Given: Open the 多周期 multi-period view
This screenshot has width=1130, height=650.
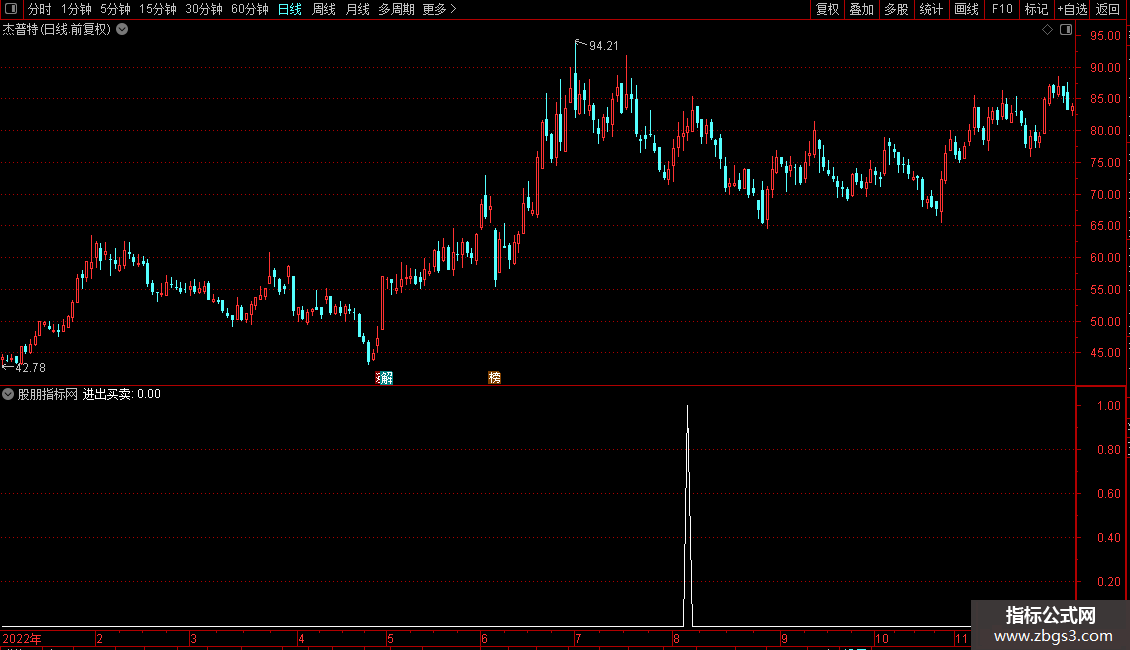Looking at the screenshot, I should click(x=396, y=9).
